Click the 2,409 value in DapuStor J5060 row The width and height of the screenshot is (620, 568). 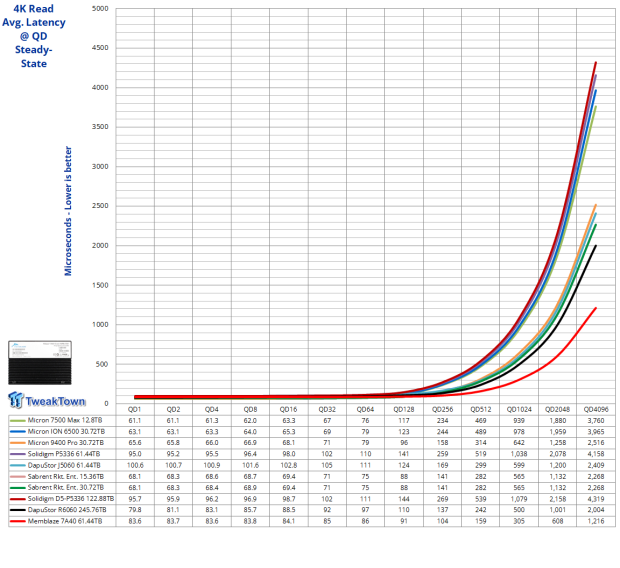[596, 465]
